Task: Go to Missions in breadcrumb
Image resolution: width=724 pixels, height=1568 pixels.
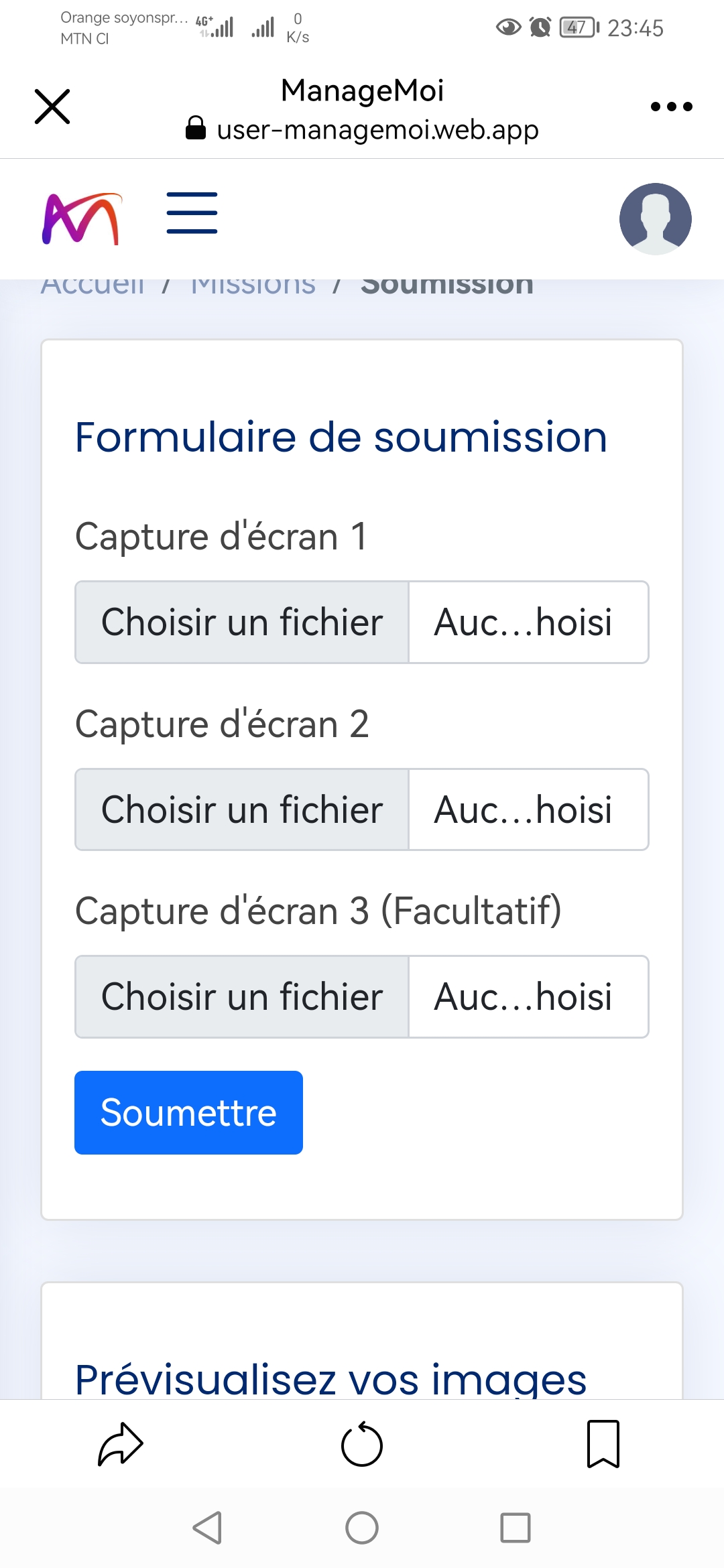Action: [253, 286]
